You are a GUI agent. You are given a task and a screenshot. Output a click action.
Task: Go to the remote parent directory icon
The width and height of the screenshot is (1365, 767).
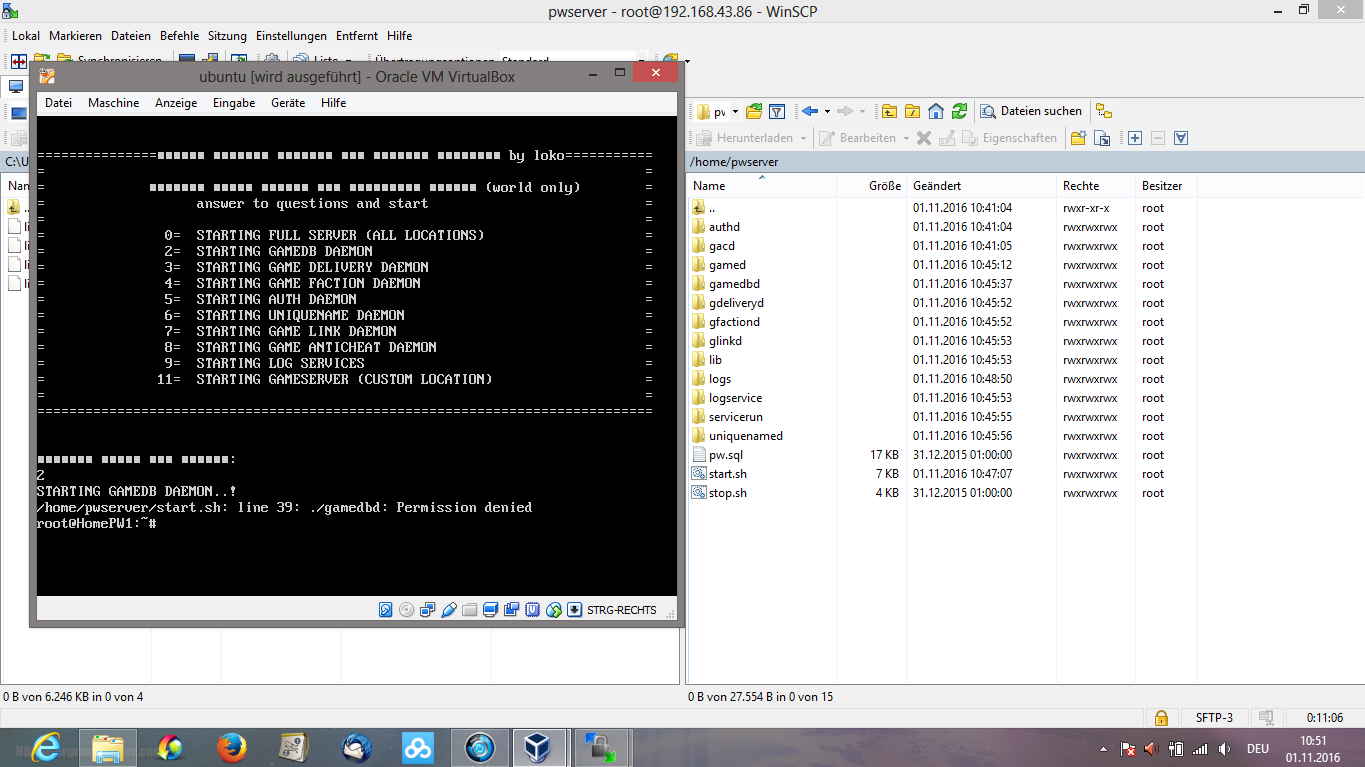click(x=888, y=111)
